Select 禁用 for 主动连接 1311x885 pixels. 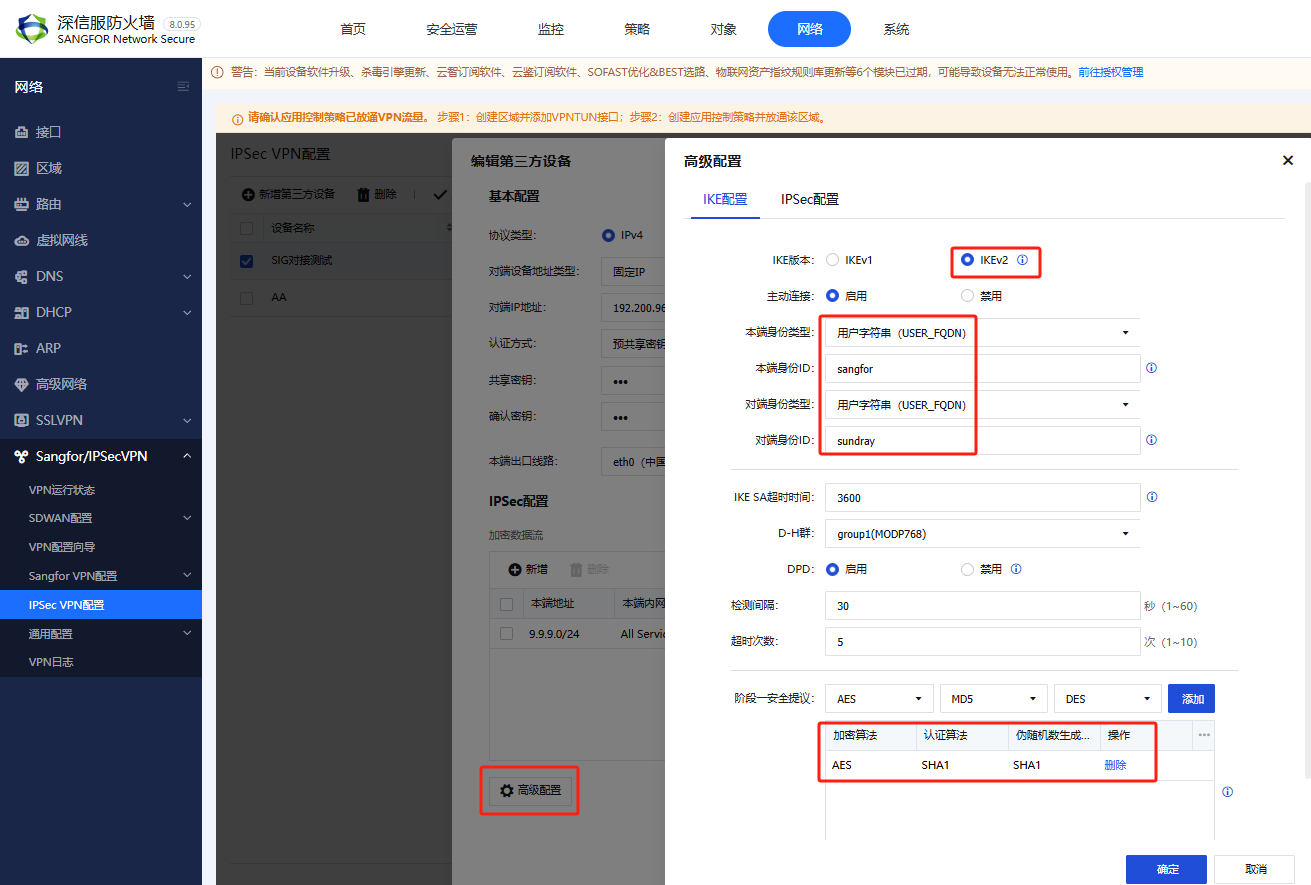967,296
